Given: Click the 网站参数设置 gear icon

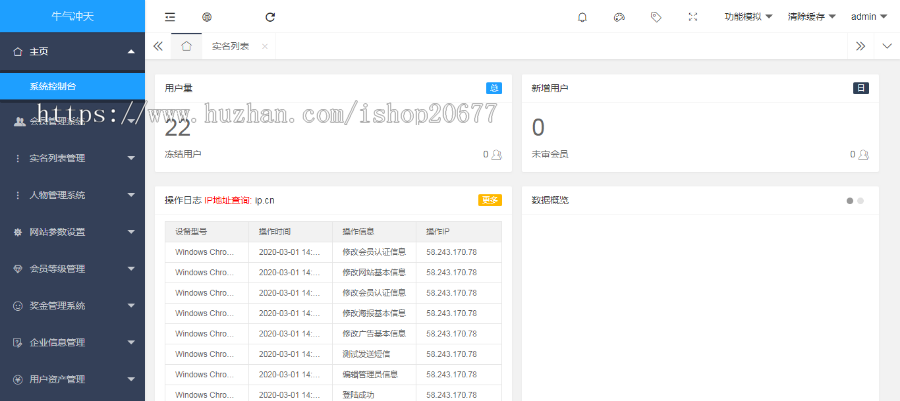Looking at the screenshot, I should point(17,232).
